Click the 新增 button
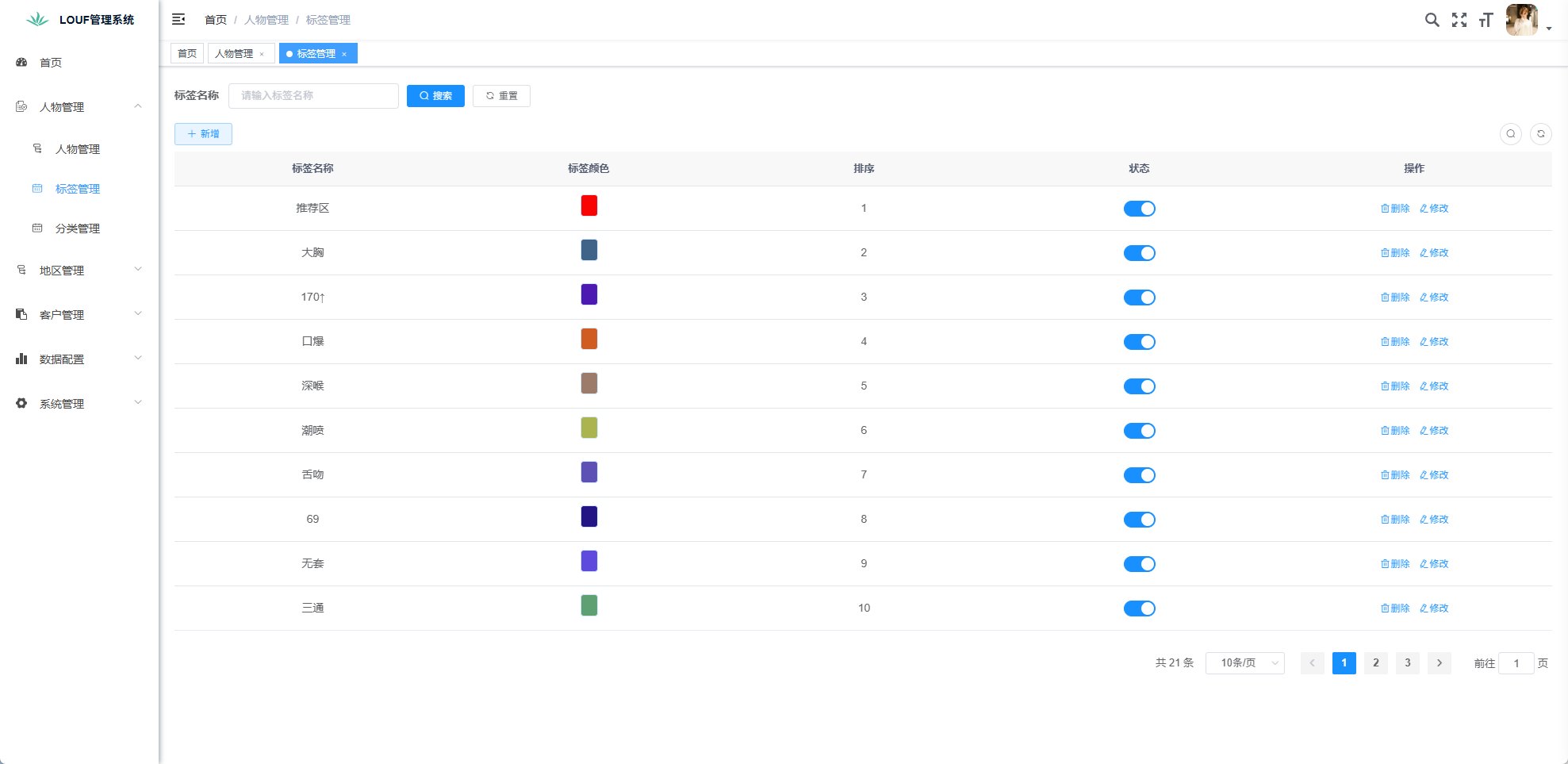The height and width of the screenshot is (764, 1568). click(x=203, y=134)
